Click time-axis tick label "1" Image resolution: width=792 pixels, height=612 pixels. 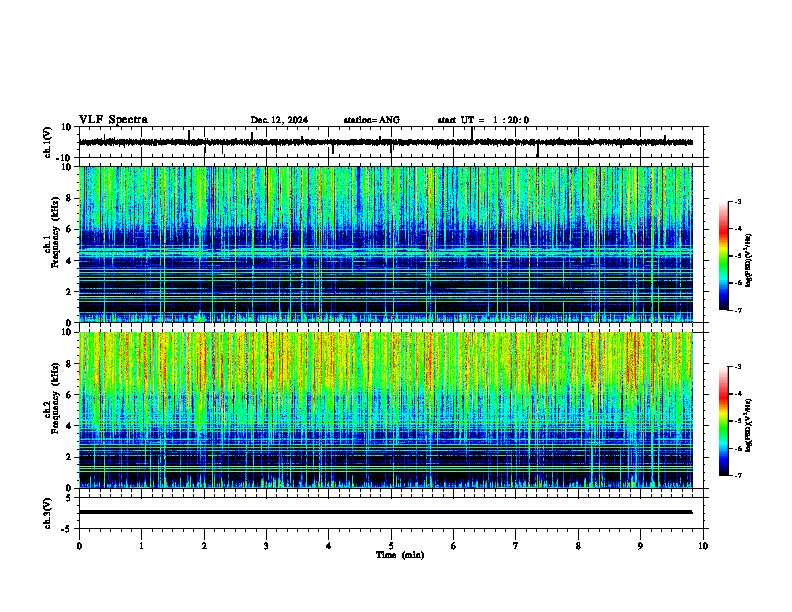pos(141,546)
